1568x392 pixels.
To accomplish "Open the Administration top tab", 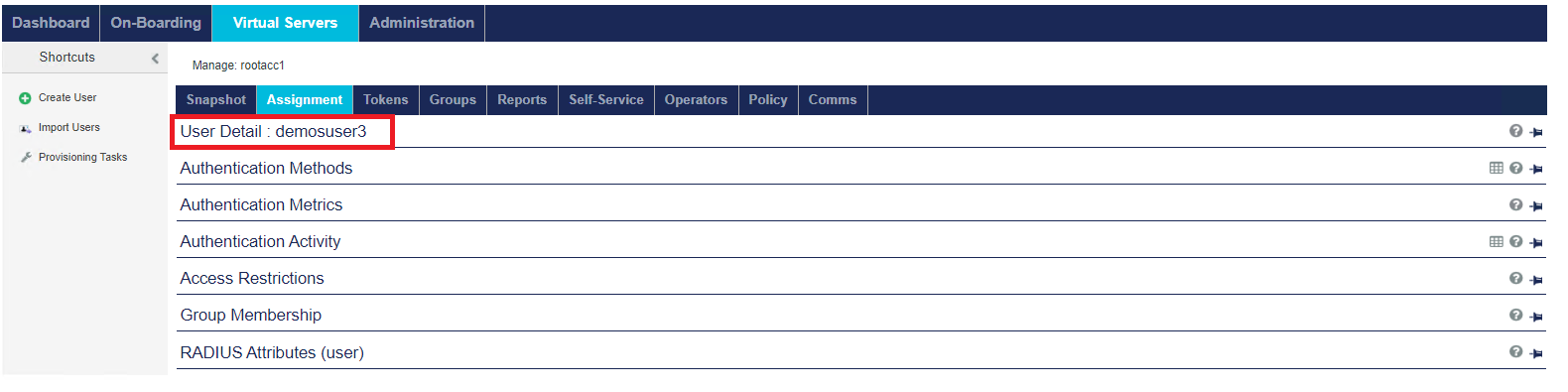I will [x=422, y=23].
